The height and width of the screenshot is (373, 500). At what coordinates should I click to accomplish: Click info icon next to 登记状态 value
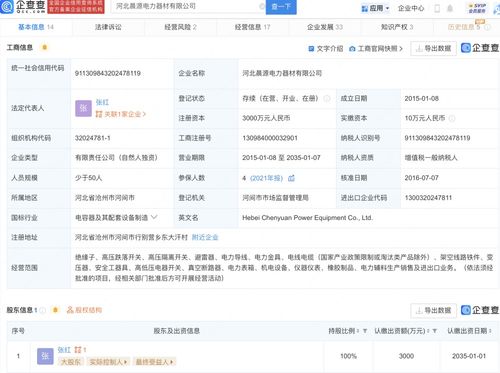(x=327, y=98)
